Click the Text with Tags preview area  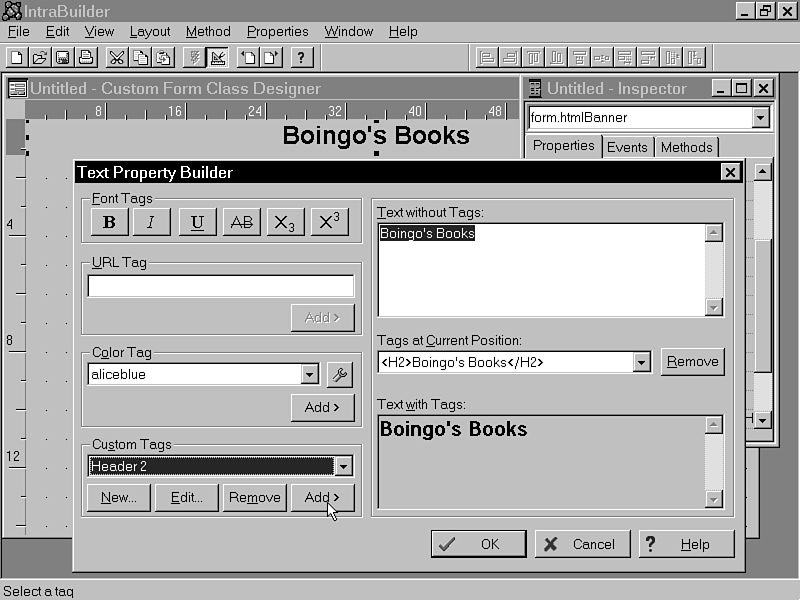[x=541, y=462]
